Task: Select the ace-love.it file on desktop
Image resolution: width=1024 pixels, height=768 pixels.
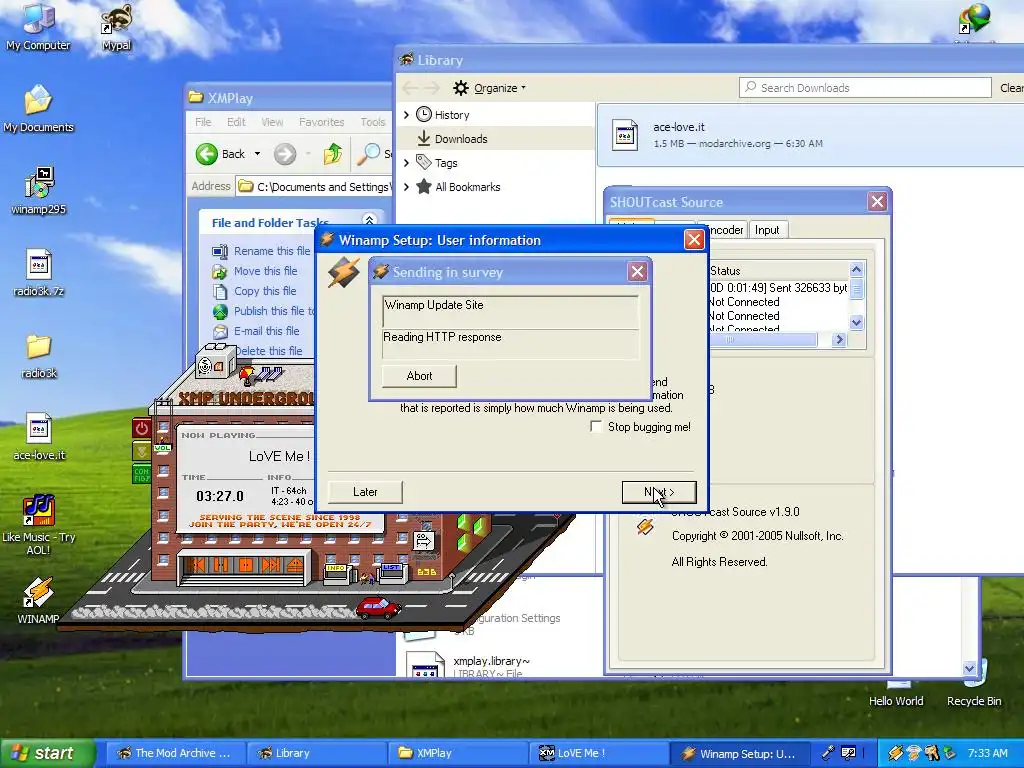Action: (x=38, y=438)
